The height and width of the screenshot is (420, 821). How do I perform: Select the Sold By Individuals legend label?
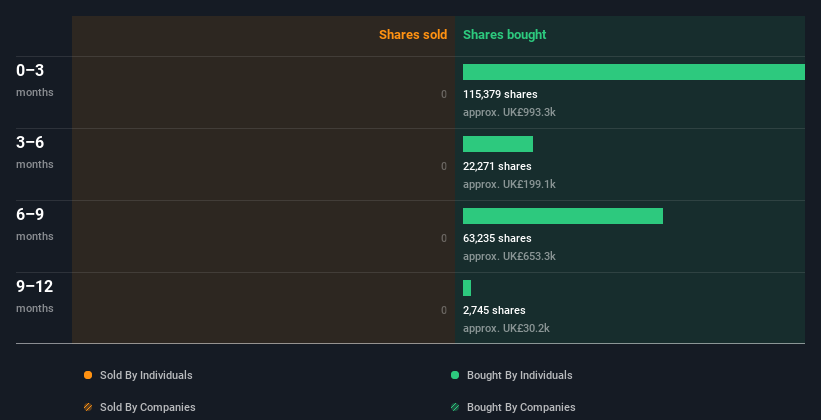[x=146, y=375]
